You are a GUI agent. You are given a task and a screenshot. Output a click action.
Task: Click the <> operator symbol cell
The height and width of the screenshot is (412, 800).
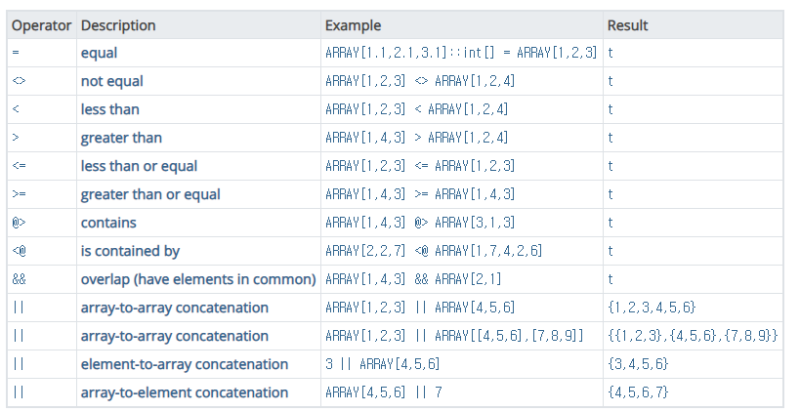tap(17, 81)
